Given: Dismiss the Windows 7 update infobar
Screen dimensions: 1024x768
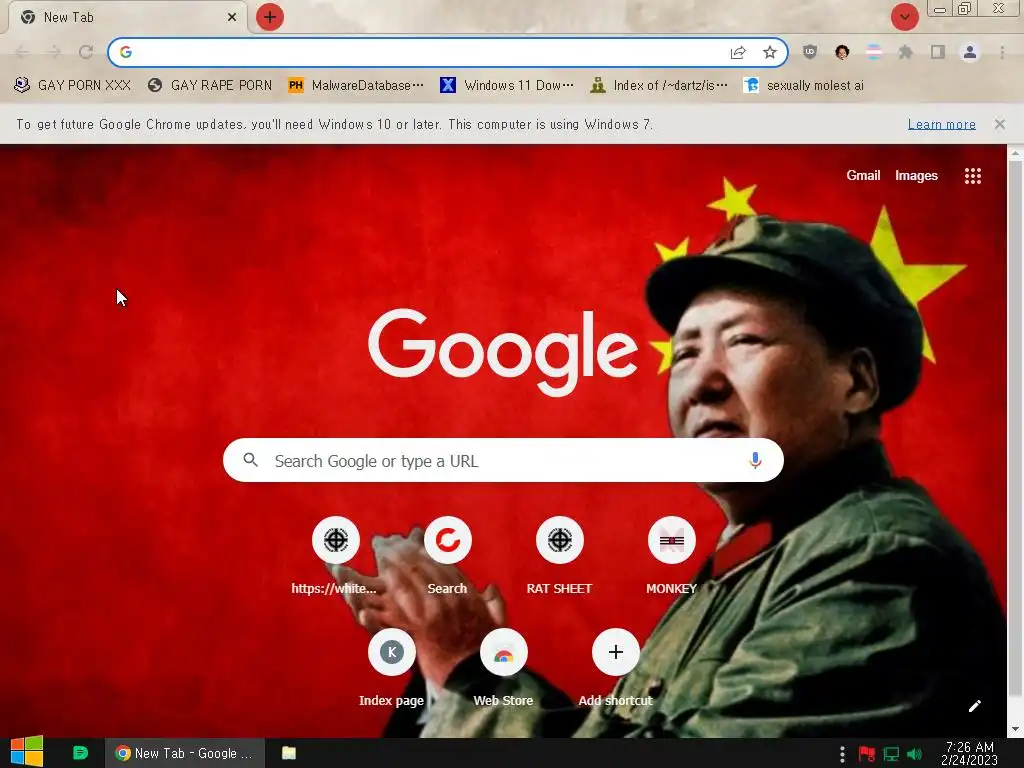Looking at the screenshot, I should point(1000,124).
